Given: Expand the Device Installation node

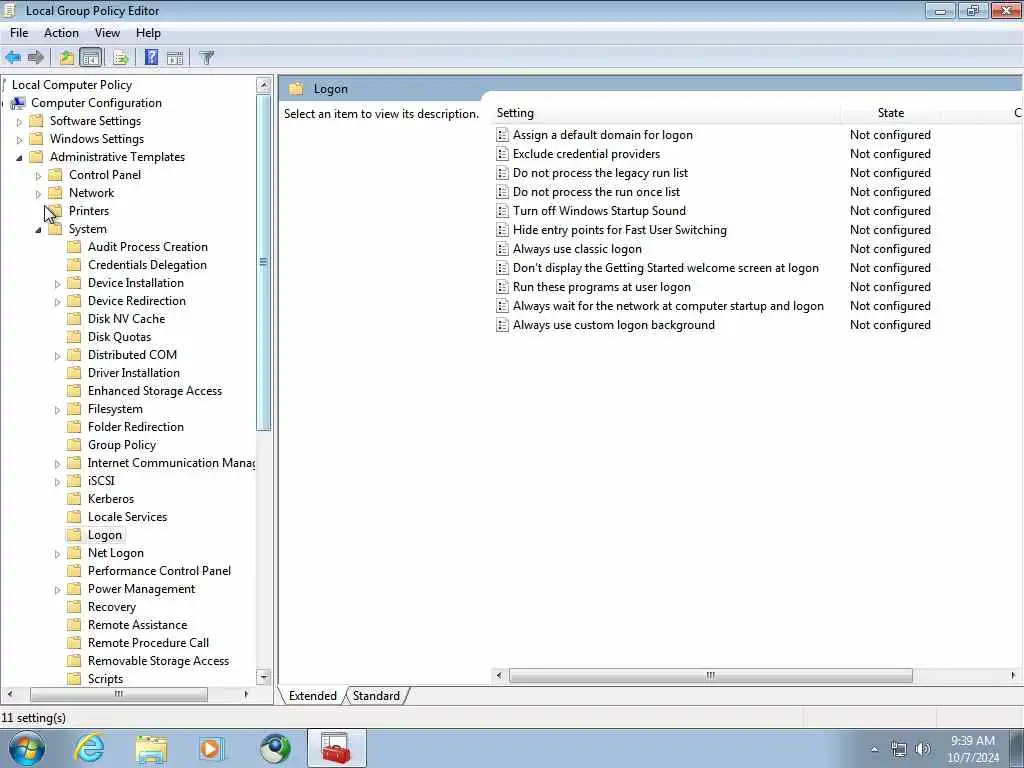Looking at the screenshot, I should pyautogui.click(x=57, y=284).
